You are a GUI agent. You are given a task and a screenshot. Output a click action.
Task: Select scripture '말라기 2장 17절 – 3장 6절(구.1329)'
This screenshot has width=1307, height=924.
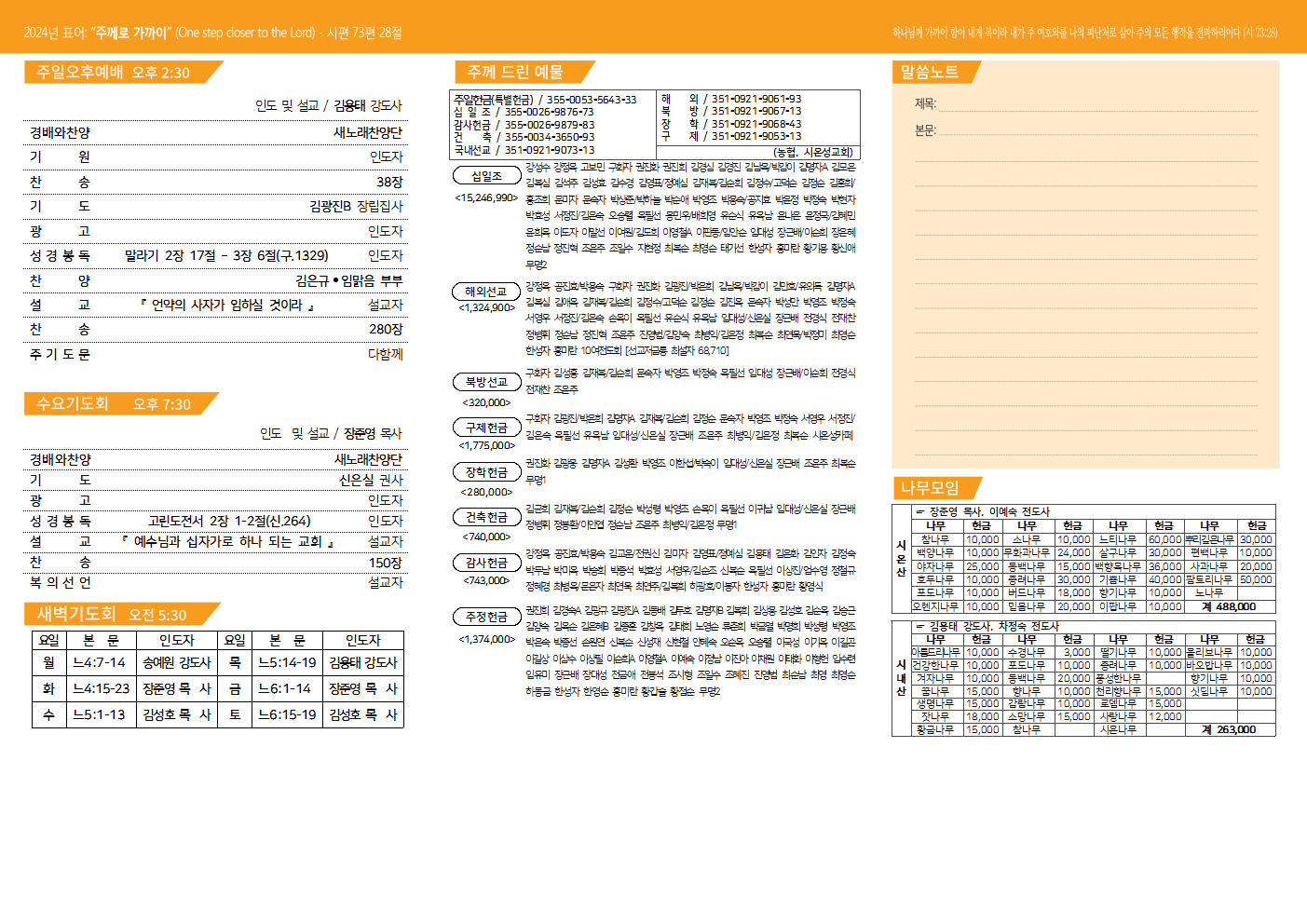(226, 255)
